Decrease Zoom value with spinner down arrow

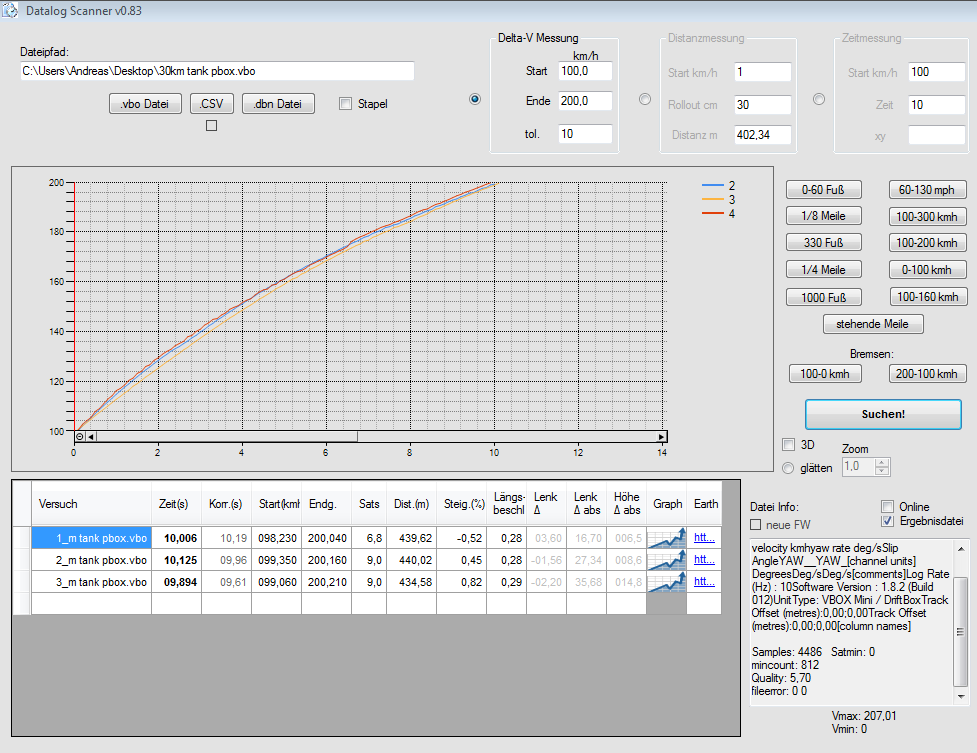tap(881, 471)
